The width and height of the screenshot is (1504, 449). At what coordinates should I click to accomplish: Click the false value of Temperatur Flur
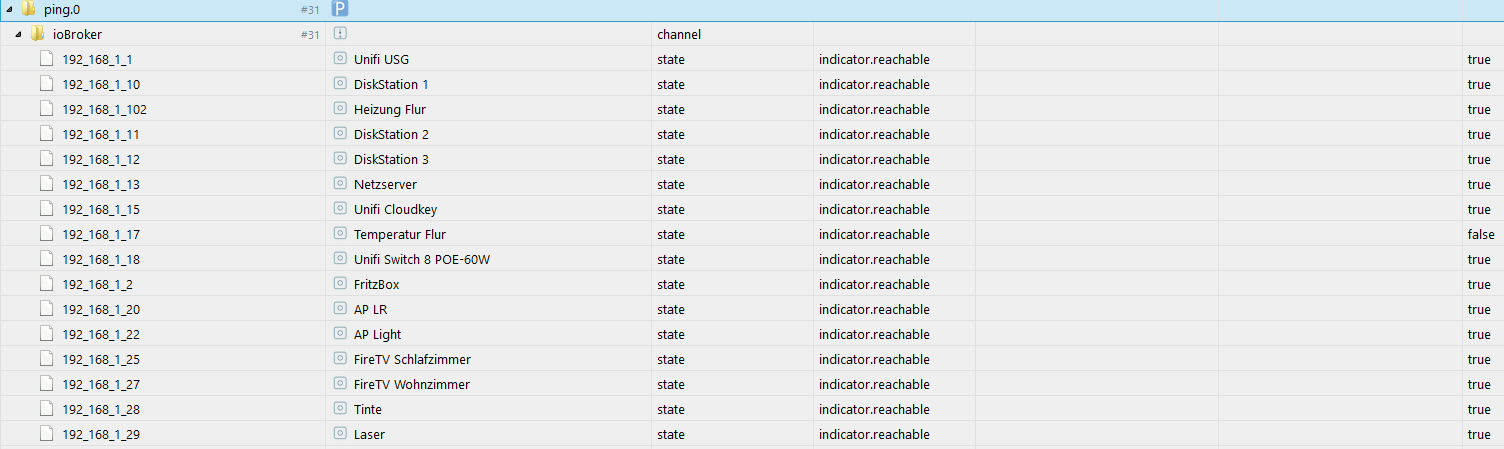pyautogui.click(x=1481, y=234)
